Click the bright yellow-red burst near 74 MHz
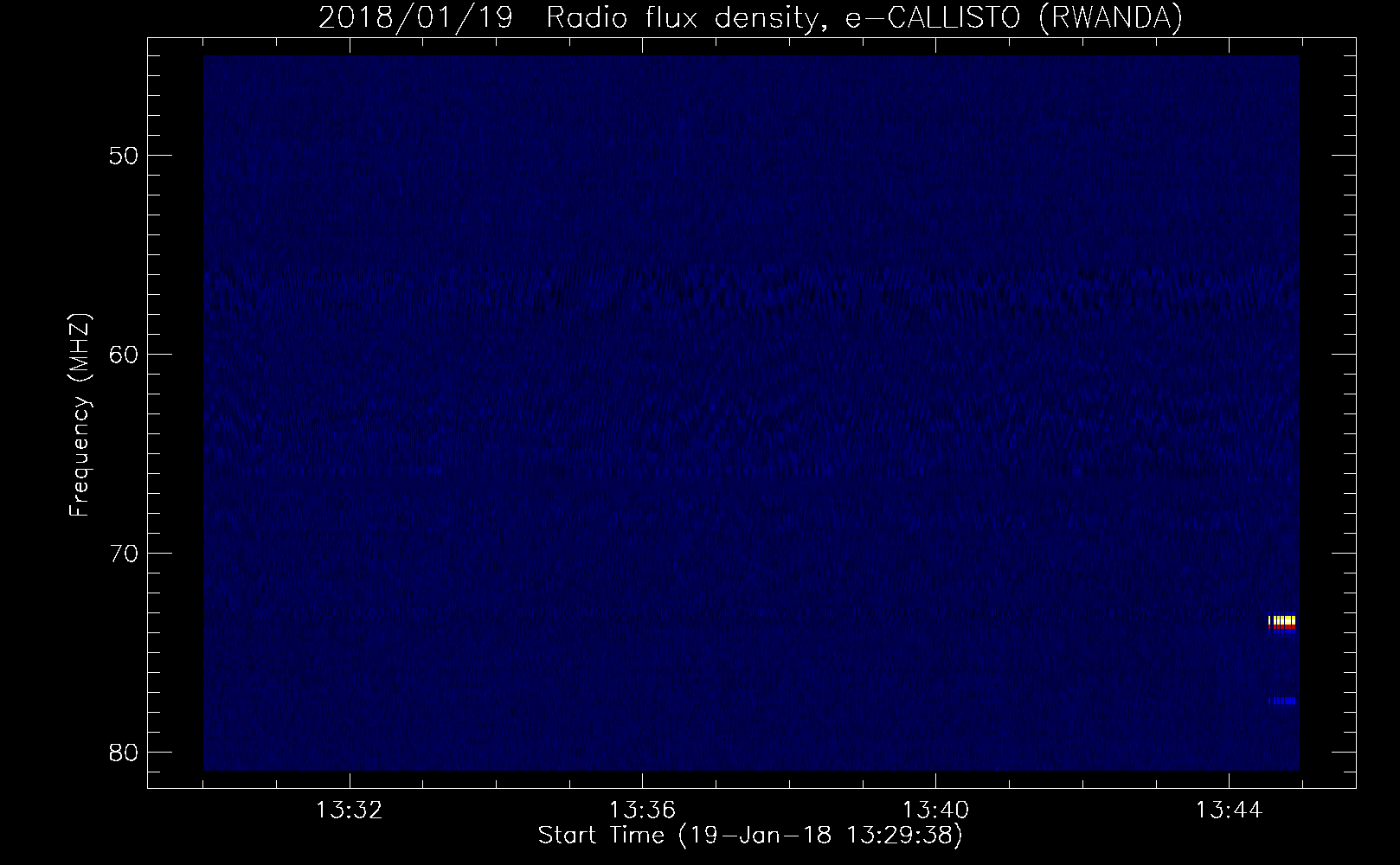This screenshot has height=865, width=1400. coord(1282,623)
